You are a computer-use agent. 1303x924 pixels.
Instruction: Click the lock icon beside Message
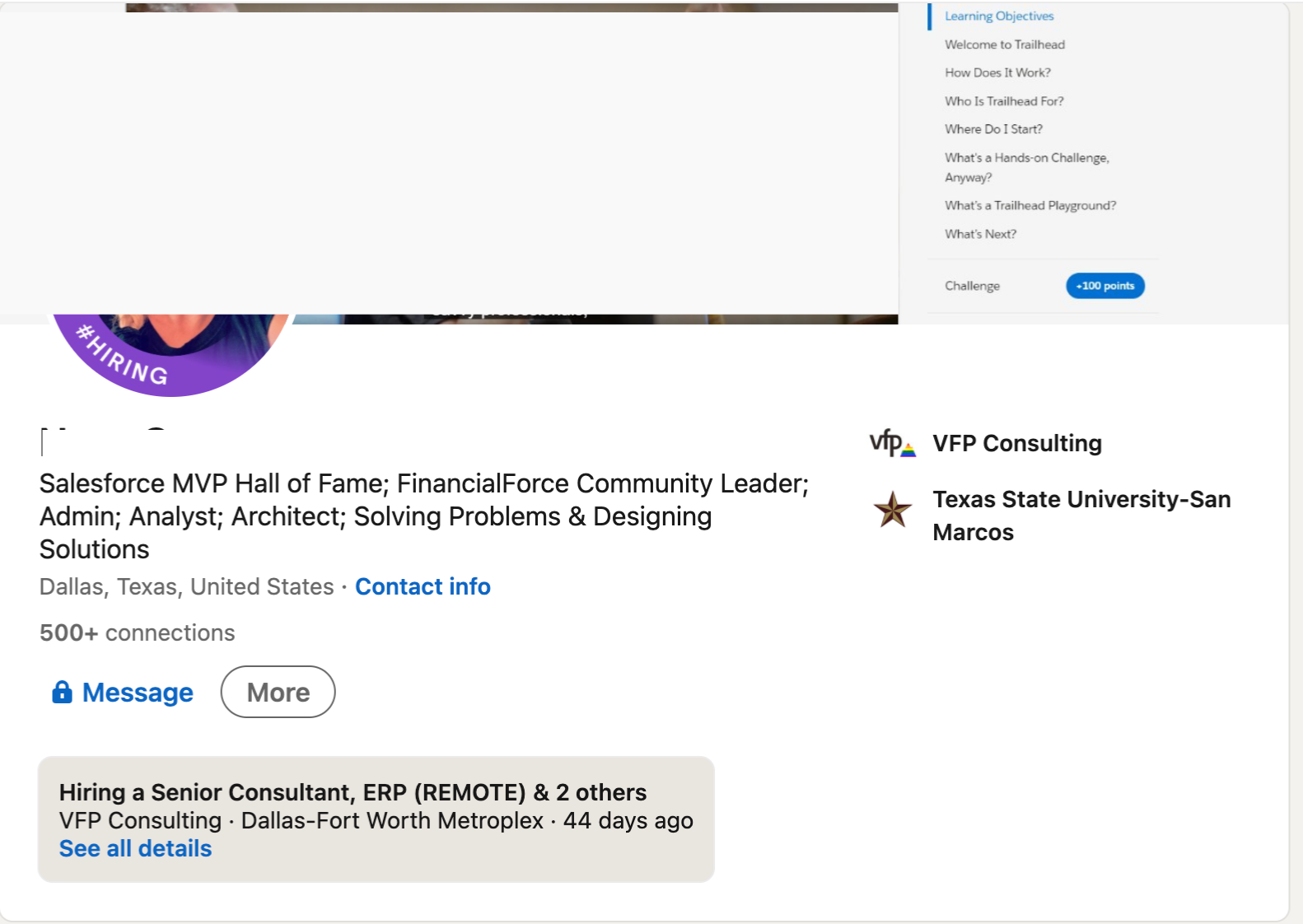[62, 692]
